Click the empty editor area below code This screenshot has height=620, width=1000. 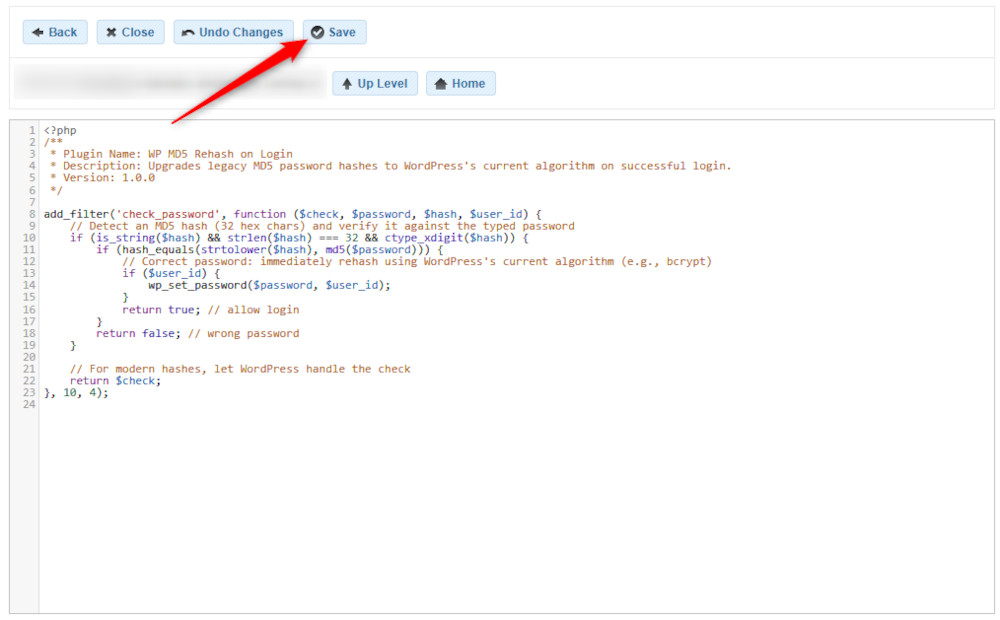coord(500,510)
